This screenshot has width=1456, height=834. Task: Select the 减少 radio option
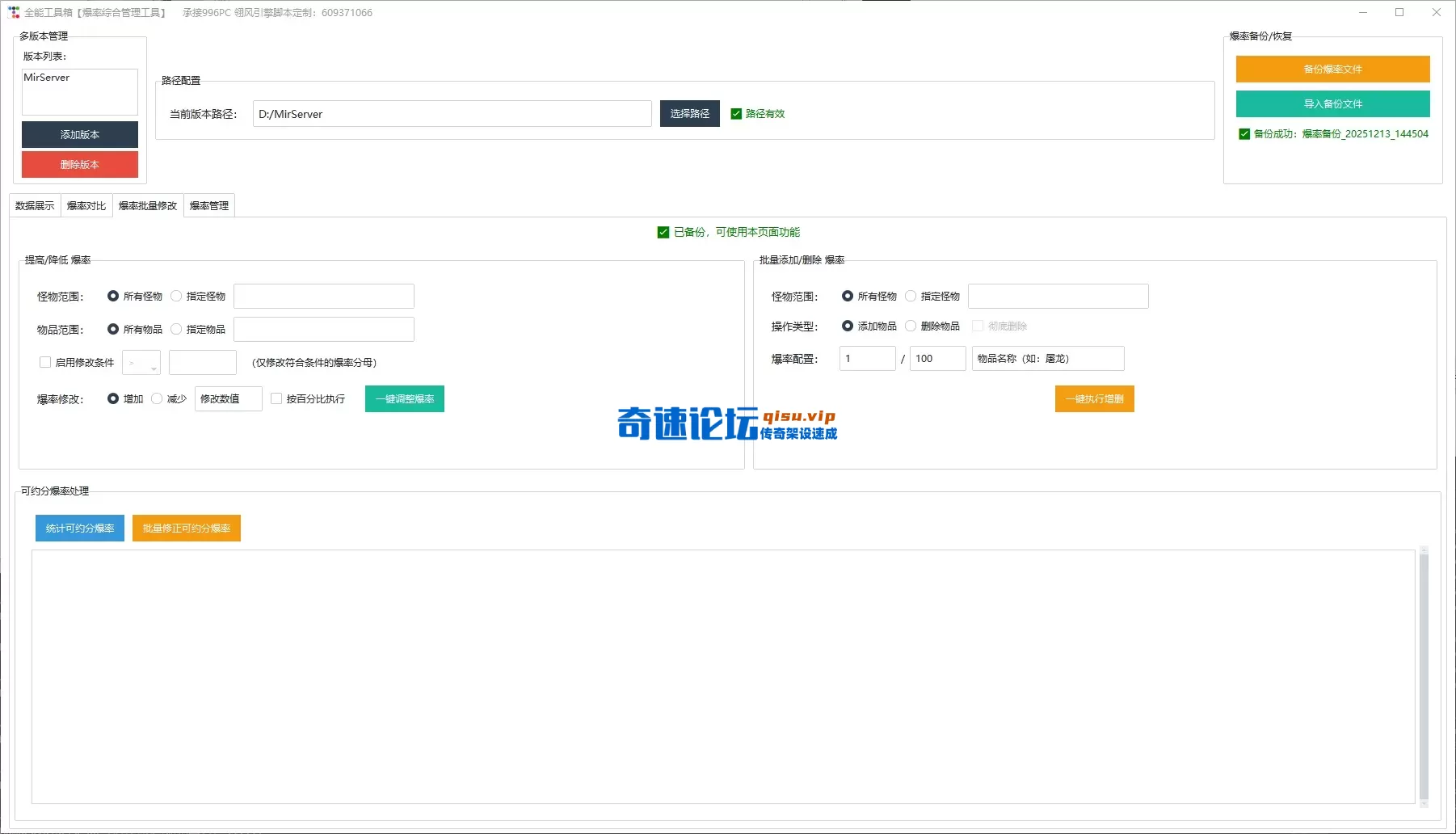click(157, 398)
